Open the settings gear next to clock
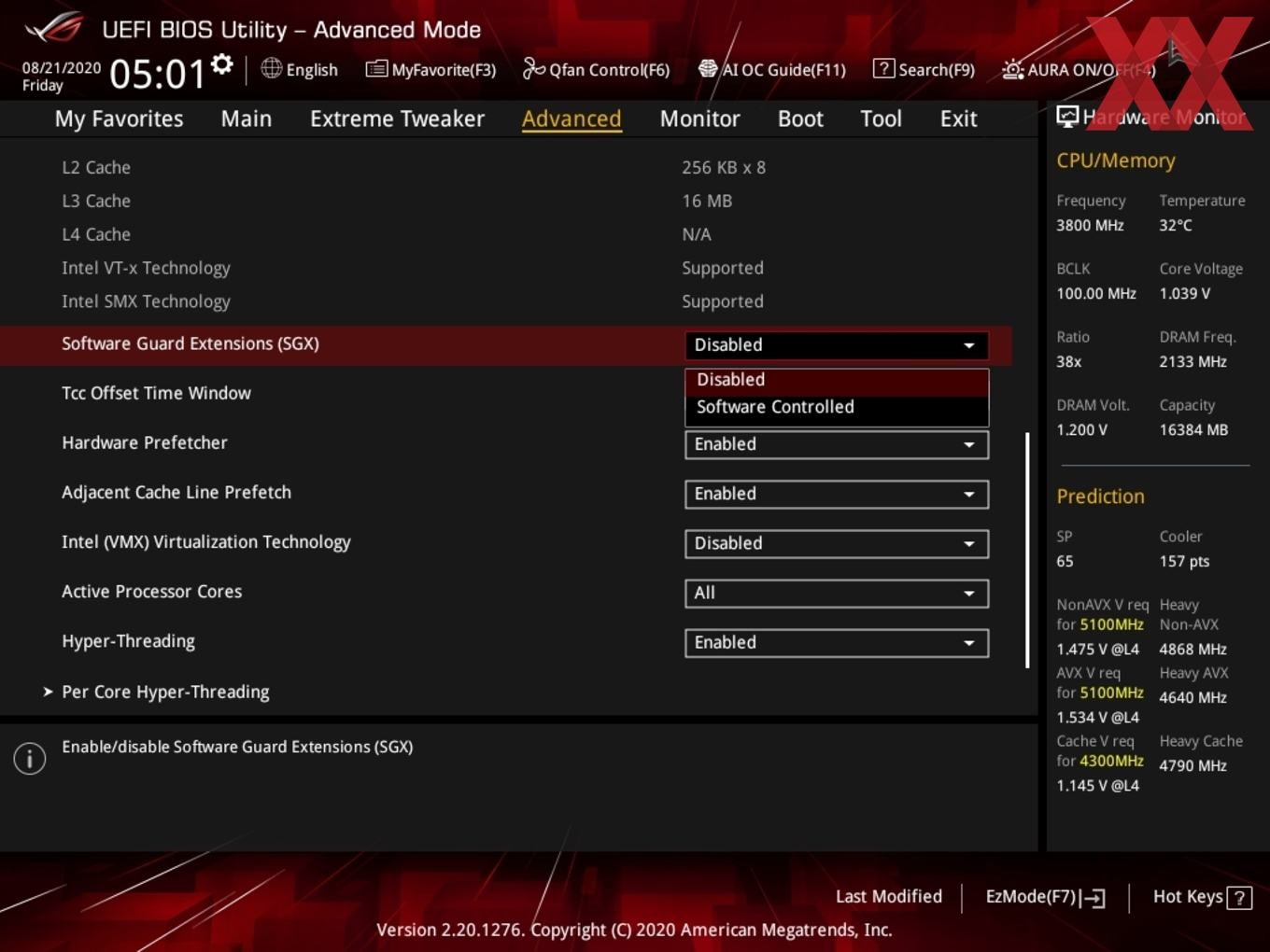 (222, 64)
